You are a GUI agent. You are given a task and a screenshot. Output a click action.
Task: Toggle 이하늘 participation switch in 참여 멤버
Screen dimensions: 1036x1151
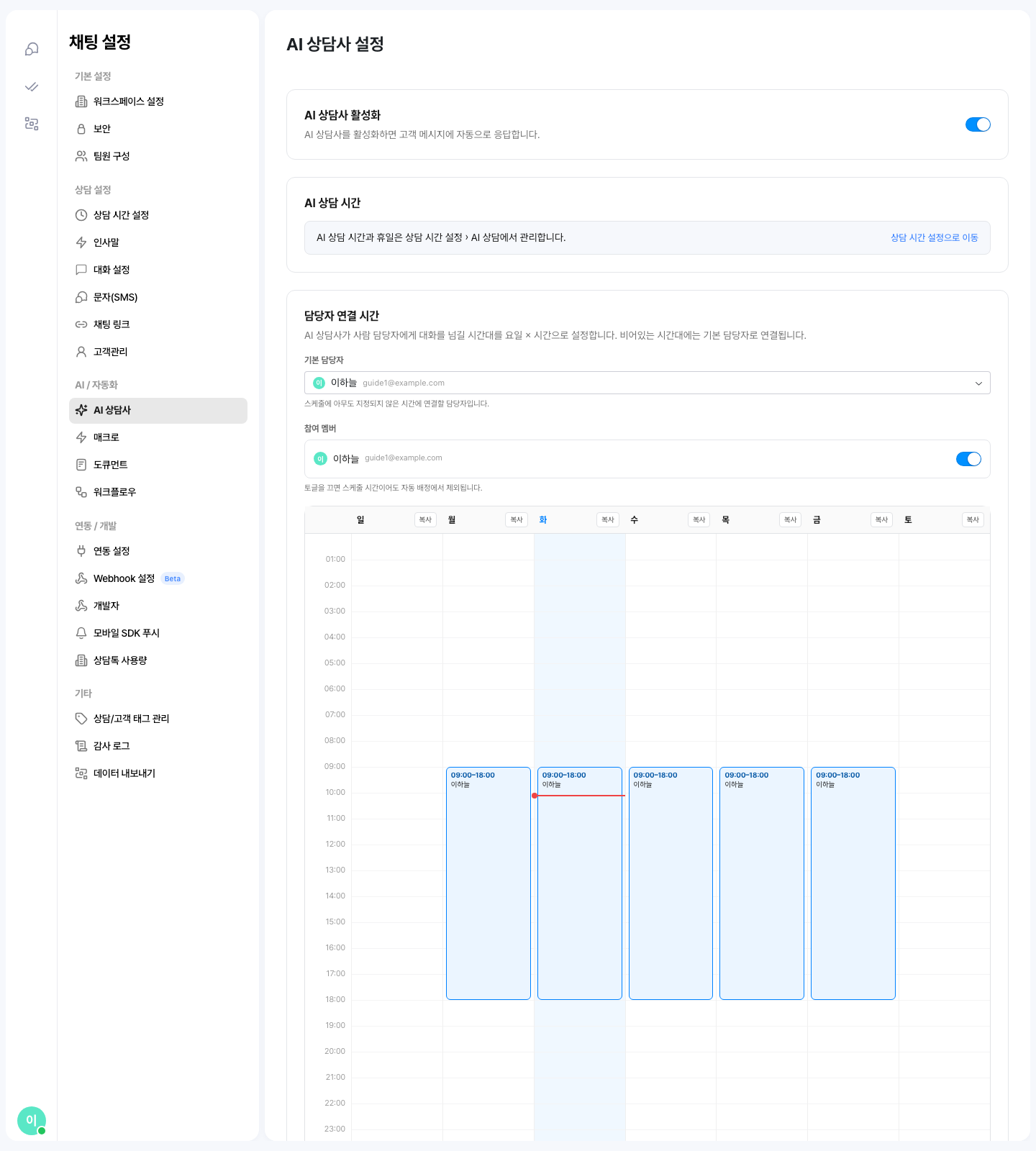(x=968, y=459)
